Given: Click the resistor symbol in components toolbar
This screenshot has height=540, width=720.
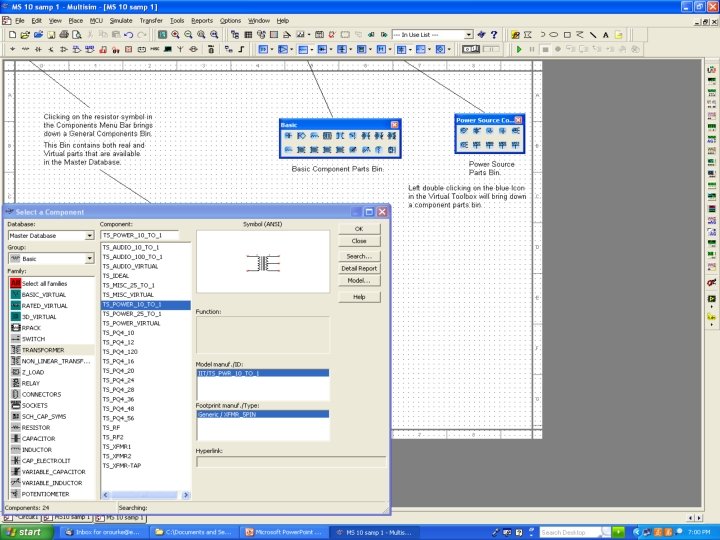Looking at the screenshot, I should [25, 49].
